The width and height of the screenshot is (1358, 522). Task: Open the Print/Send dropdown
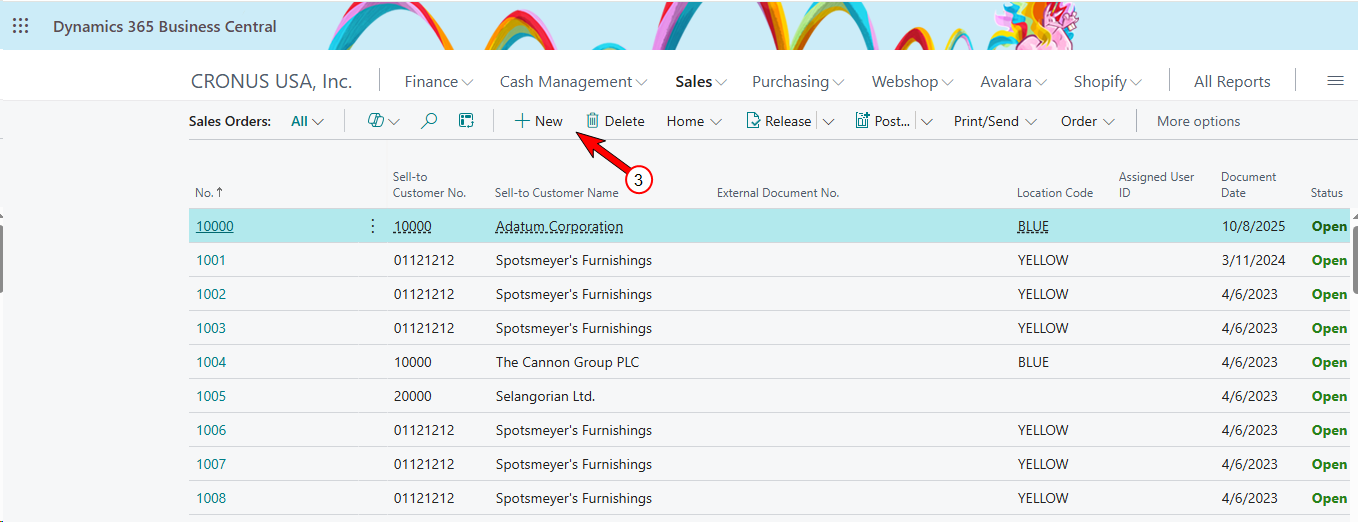click(x=995, y=121)
